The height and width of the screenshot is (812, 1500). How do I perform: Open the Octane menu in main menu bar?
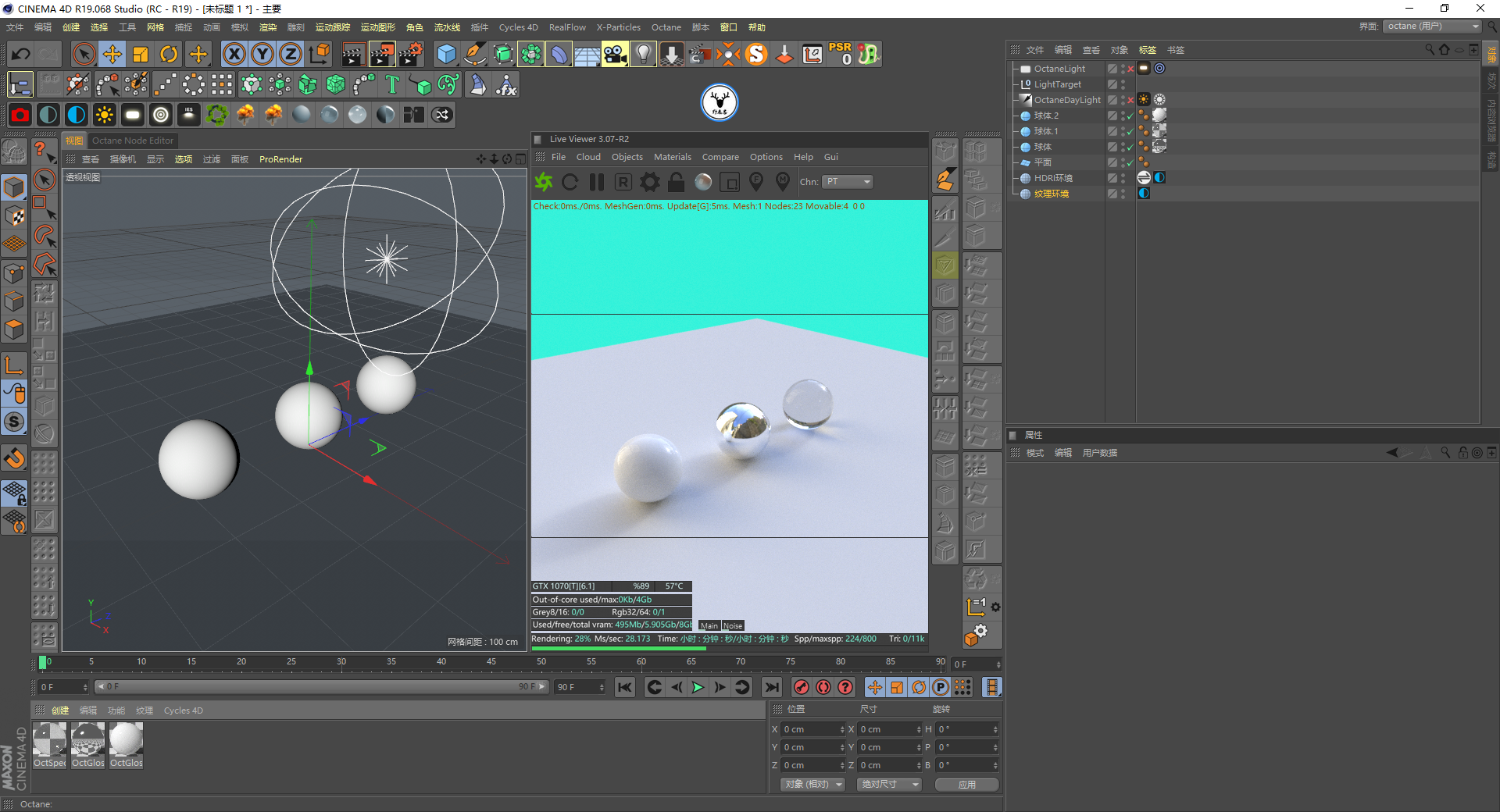click(x=666, y=27)
